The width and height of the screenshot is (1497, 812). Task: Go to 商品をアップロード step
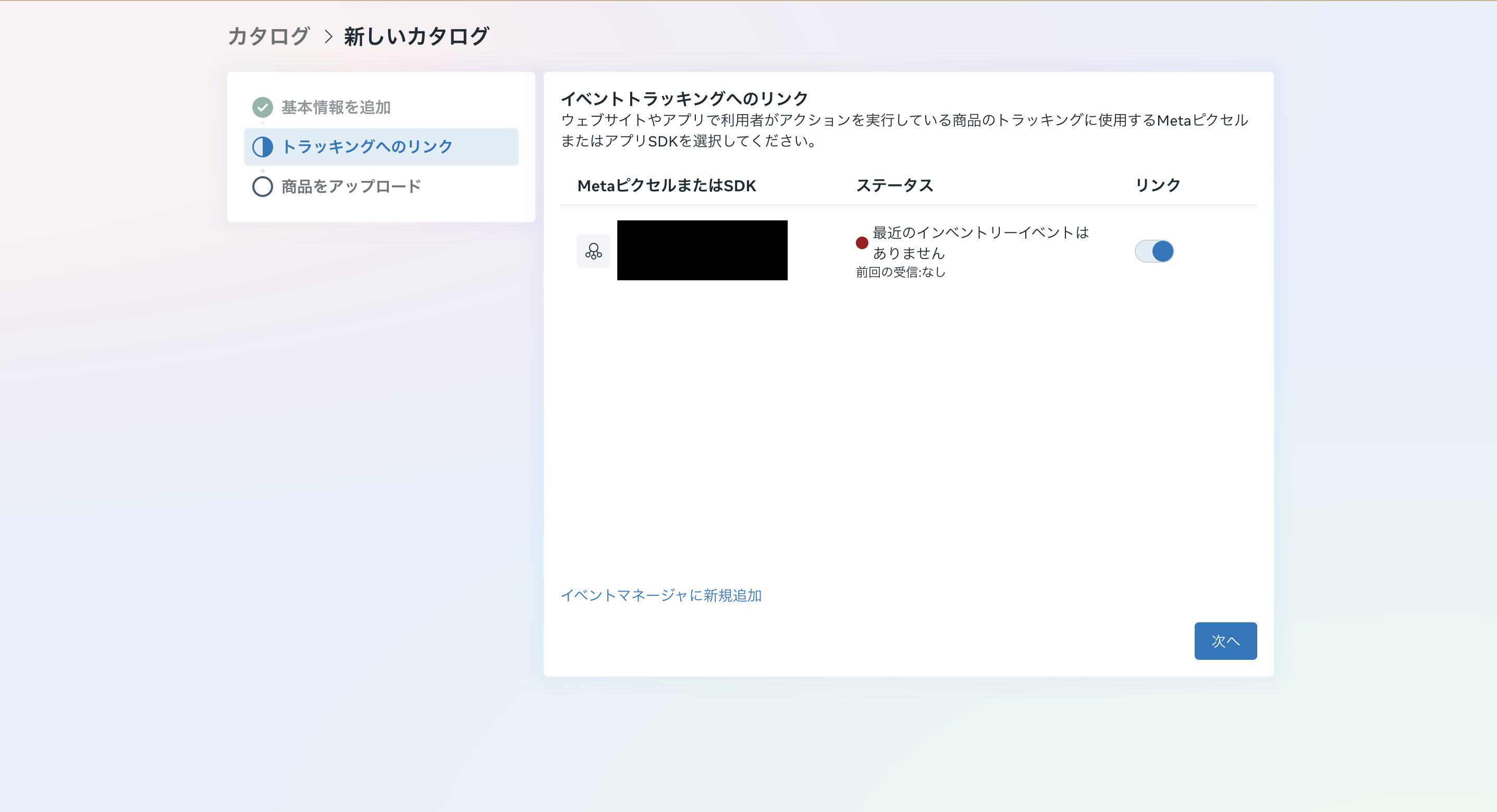pos(351,187)
